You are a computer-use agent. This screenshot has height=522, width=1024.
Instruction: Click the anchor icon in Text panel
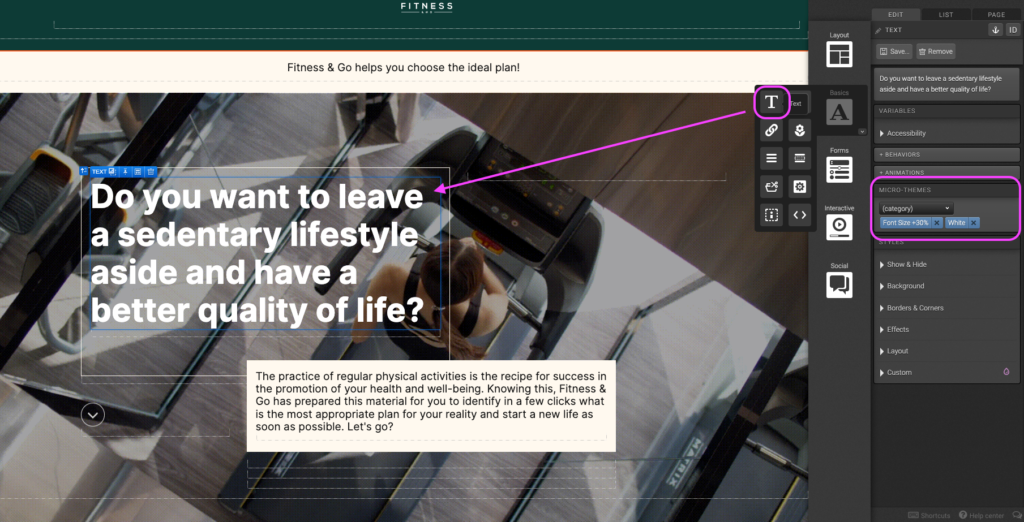tap(995, 30)
